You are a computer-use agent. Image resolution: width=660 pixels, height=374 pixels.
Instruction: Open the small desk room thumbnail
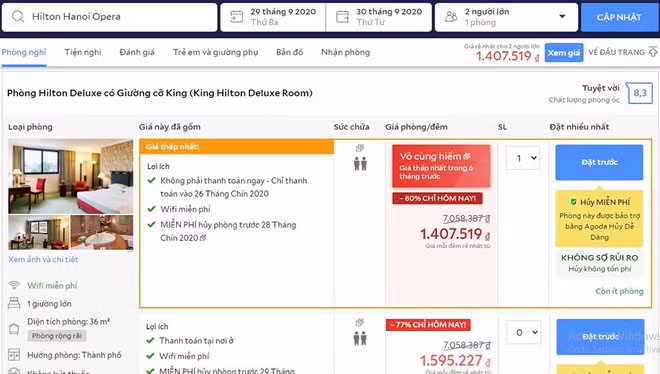[39, 233]
